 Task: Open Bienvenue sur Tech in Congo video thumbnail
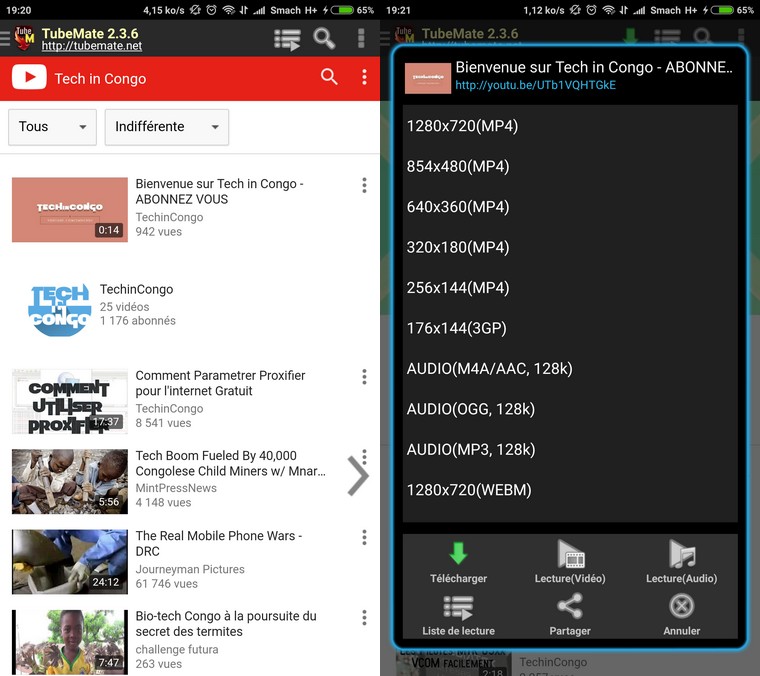coord(70,209)
